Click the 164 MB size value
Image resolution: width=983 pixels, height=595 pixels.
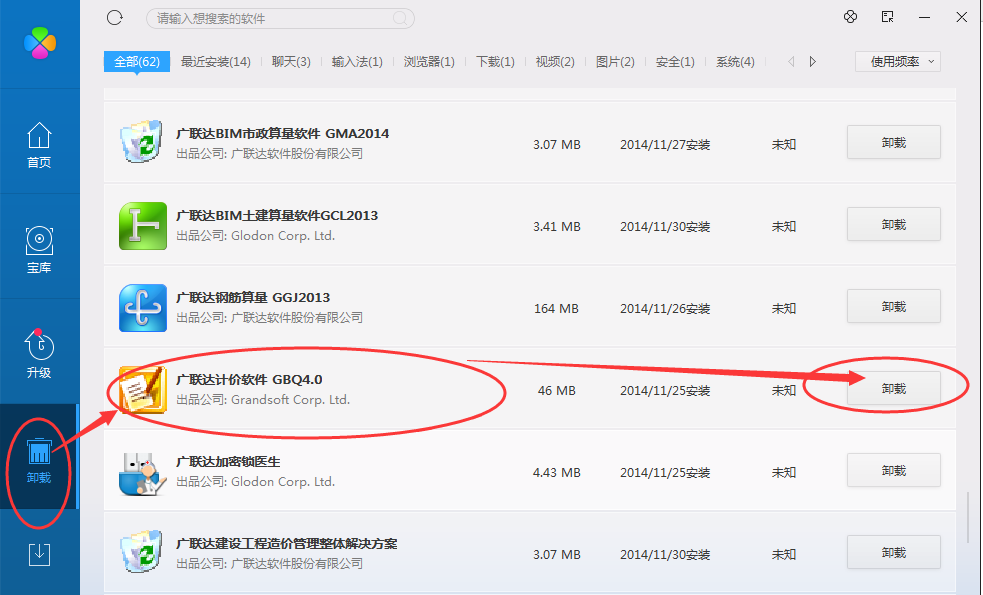[x=556, y=308]
